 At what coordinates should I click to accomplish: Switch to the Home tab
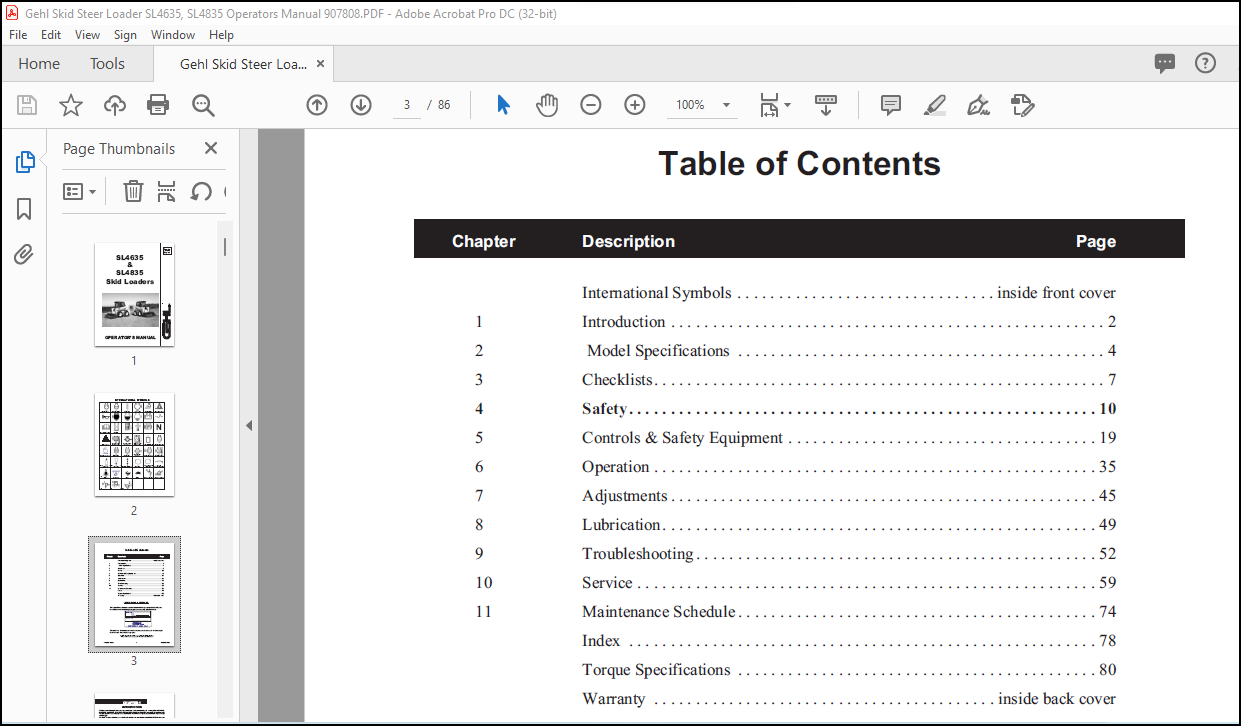(x=39, y=63)
